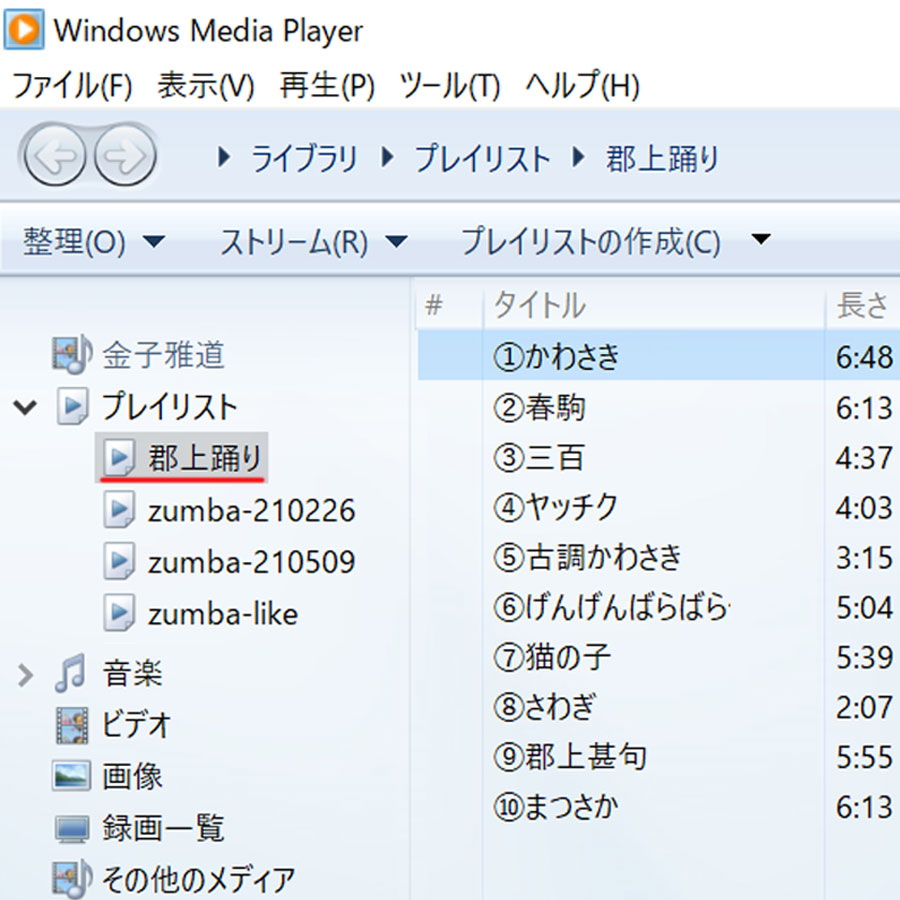Click the 3:15 length value

[x=864, y=558]
